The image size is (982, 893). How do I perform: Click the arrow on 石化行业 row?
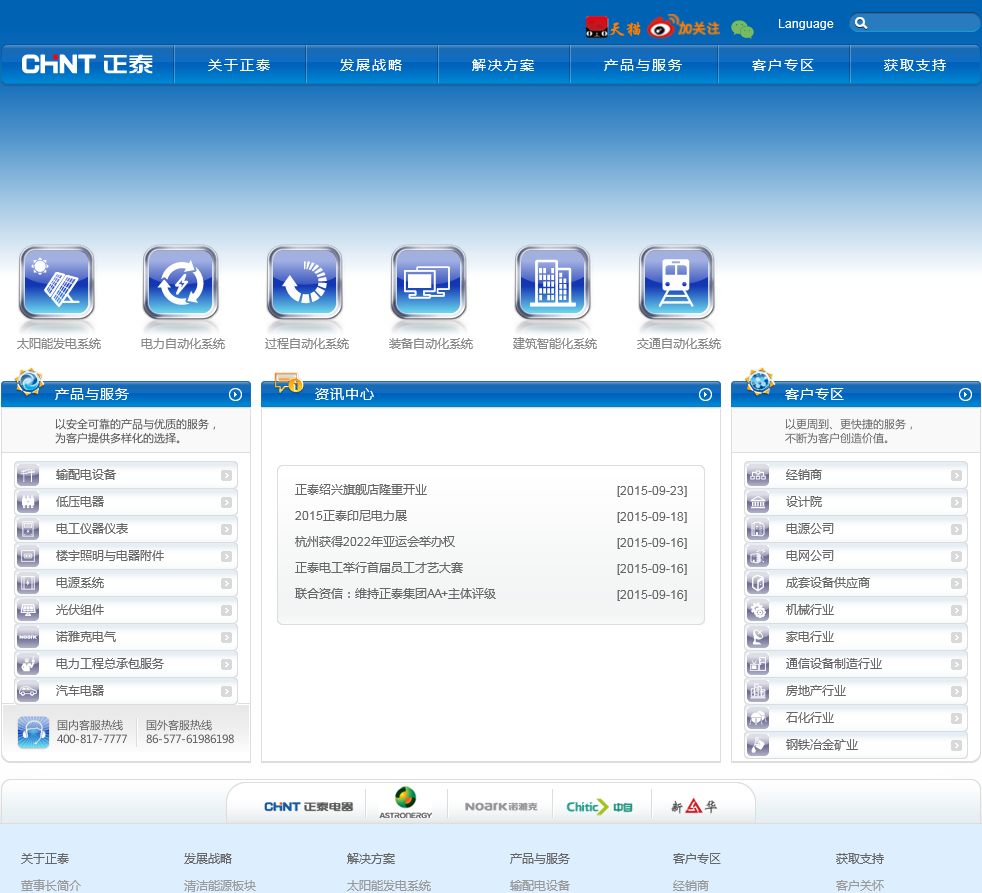coord(956,718)
